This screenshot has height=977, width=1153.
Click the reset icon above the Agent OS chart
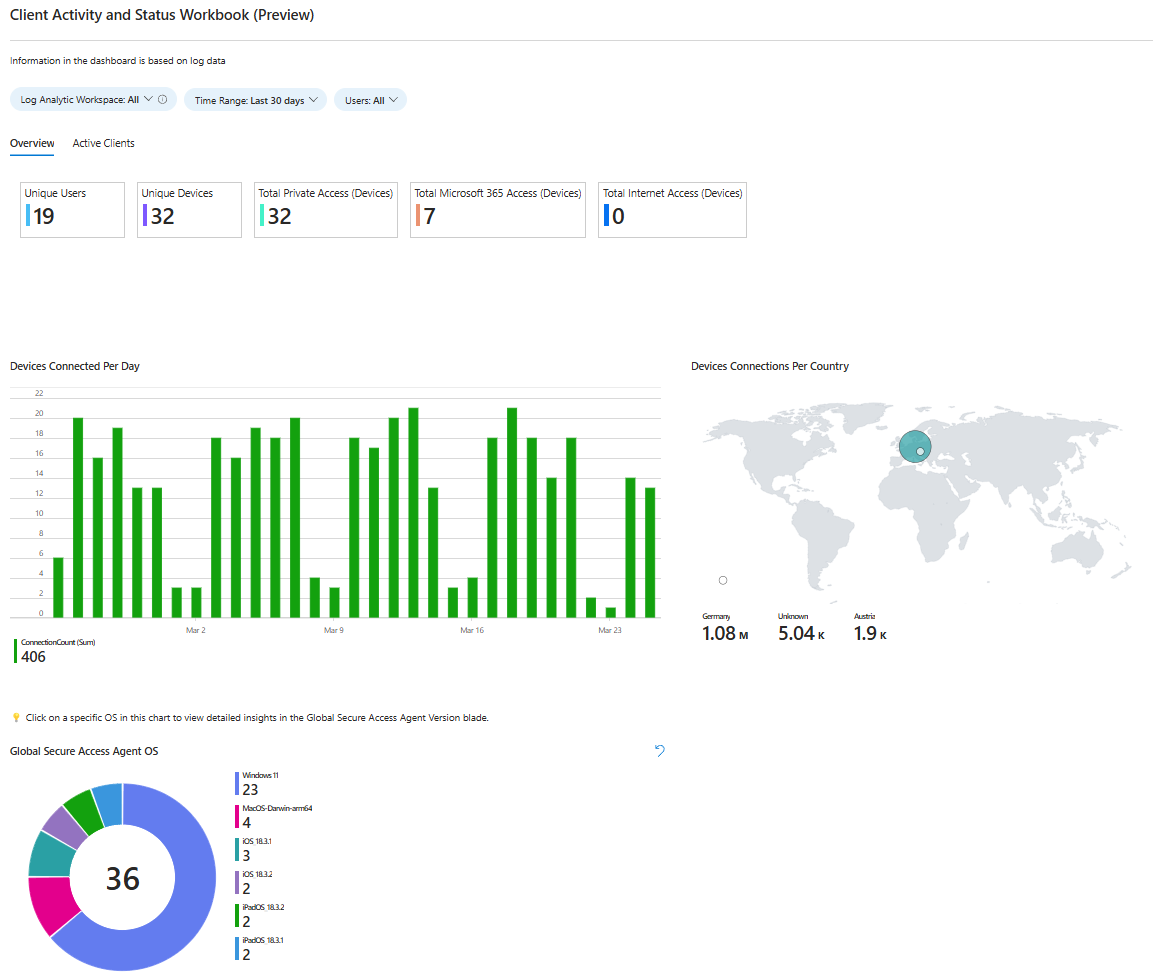[659, 750]
